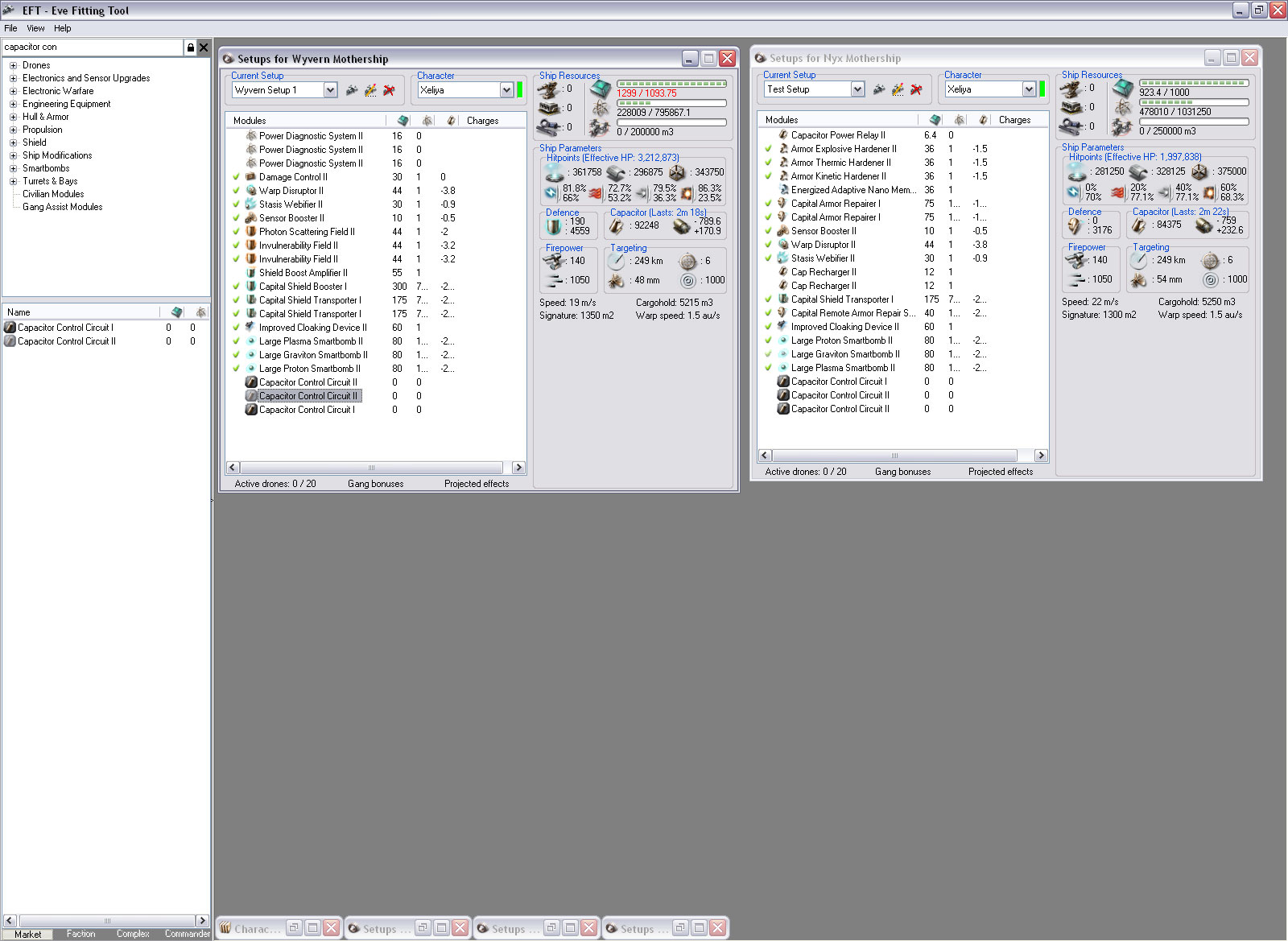
Task: Open the Test Setup dropdown
Action: click(x=857, y=89)
